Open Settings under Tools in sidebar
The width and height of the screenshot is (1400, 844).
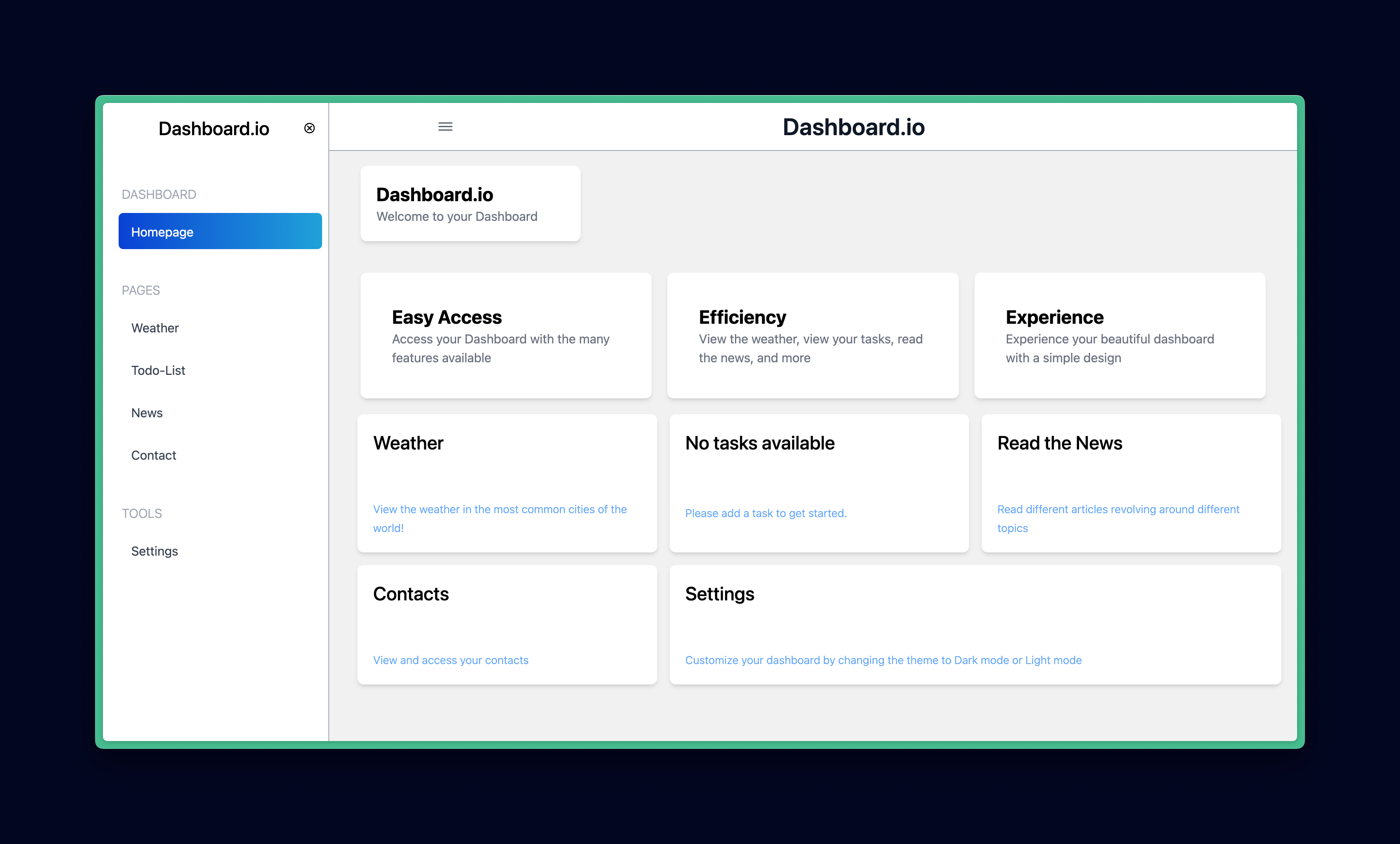coord(154,551)
